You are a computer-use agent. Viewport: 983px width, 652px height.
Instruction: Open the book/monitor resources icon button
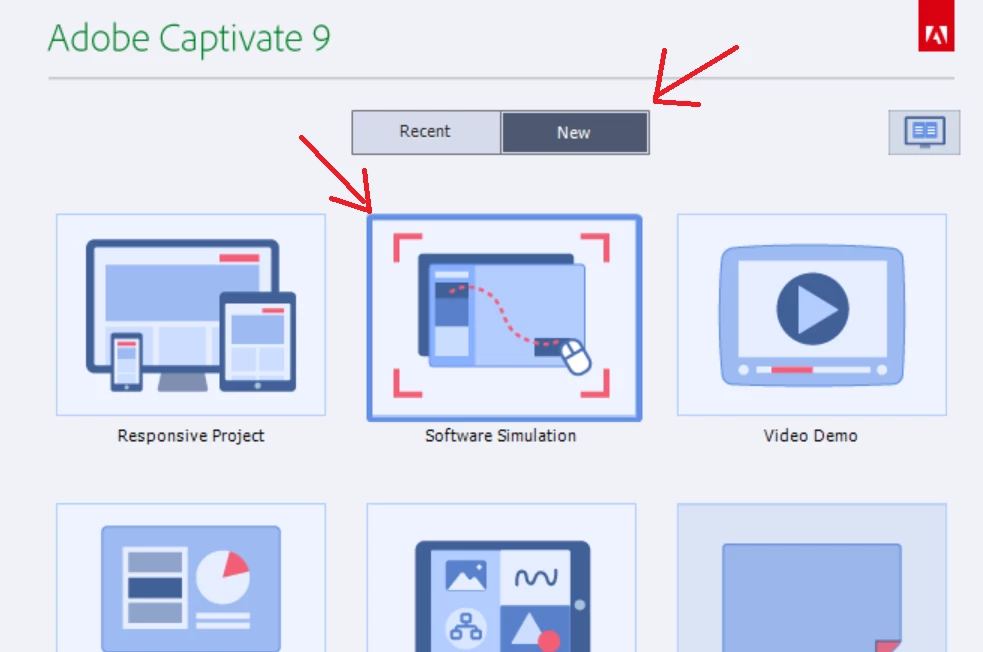tap(924, 132)
